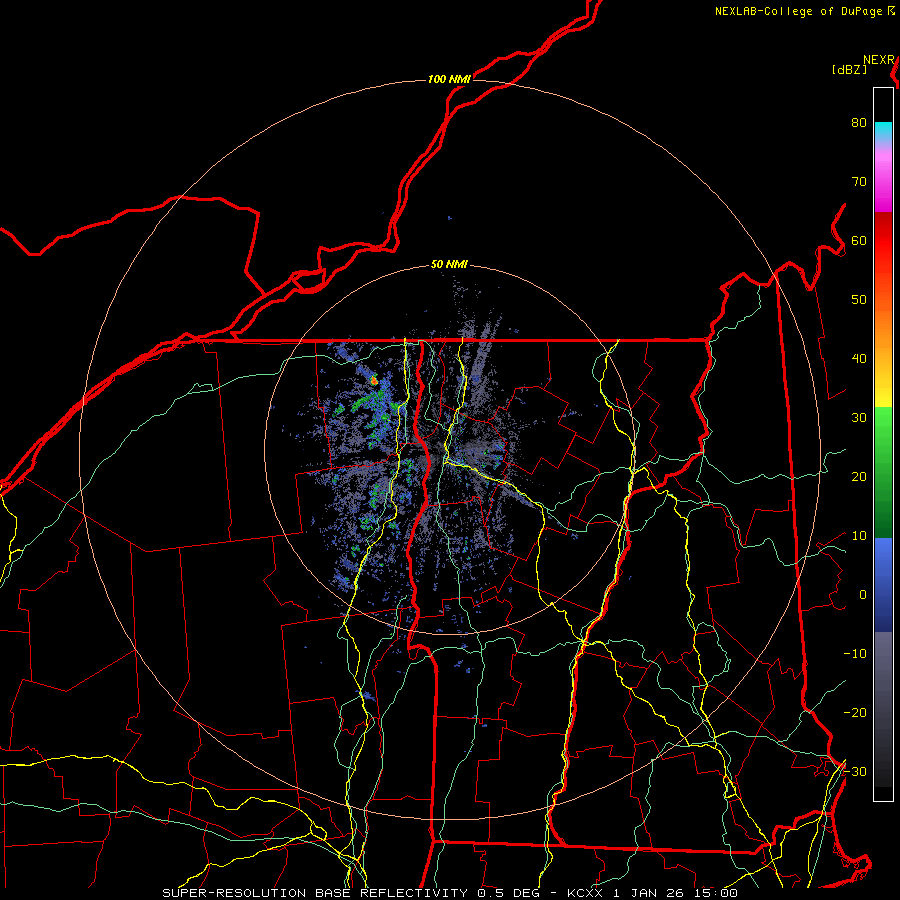Click the 80 value on dBZ scale
The image size is (900, 900).
pyautogui.click(x=859, y=123)
